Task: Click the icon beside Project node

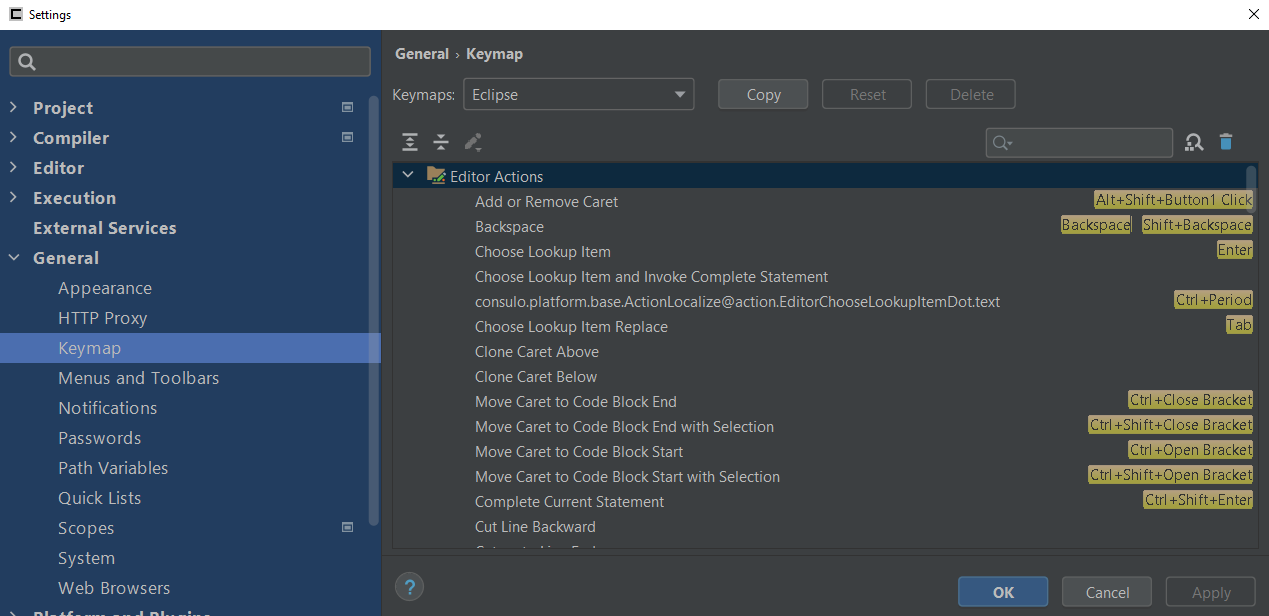Action: coord(347,107)
